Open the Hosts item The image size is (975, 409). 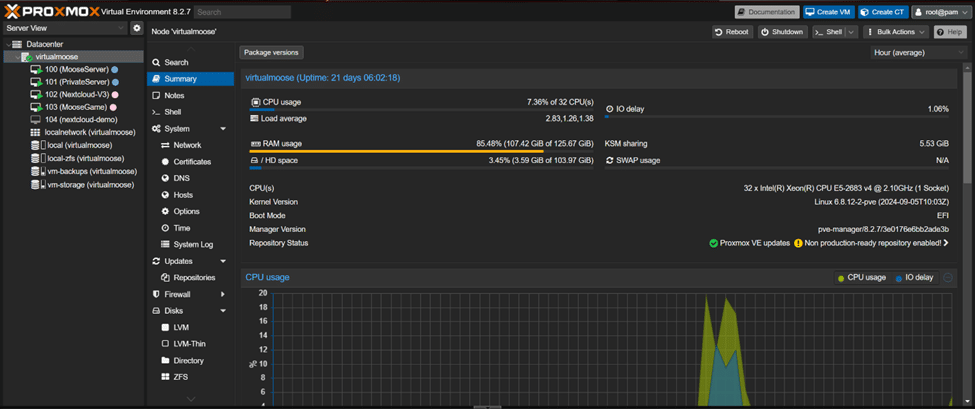(190, 195)
